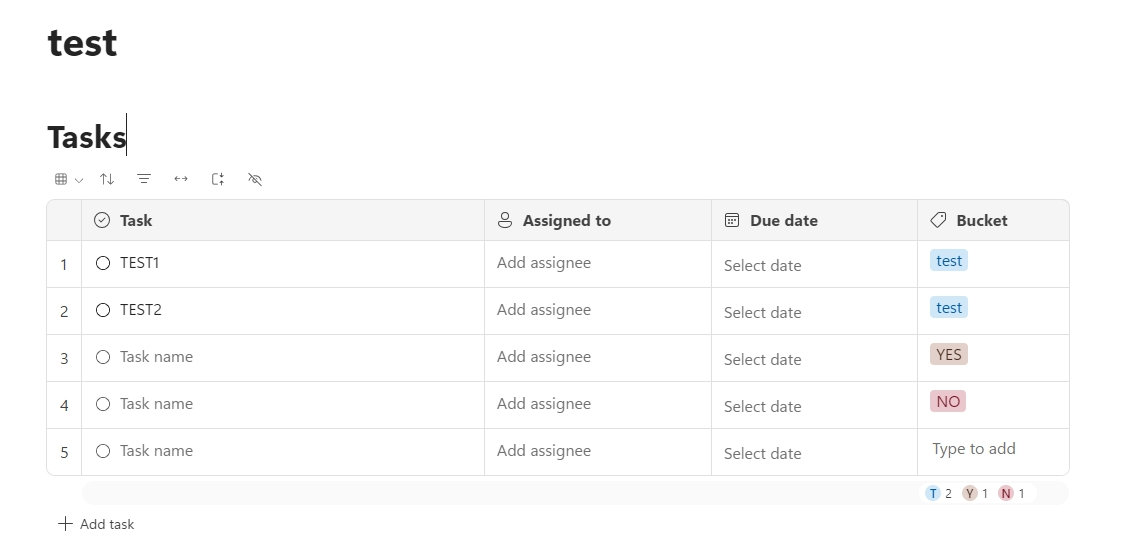Open the Task column header menu
This screenshot has height=558, width=1123.
136,220
